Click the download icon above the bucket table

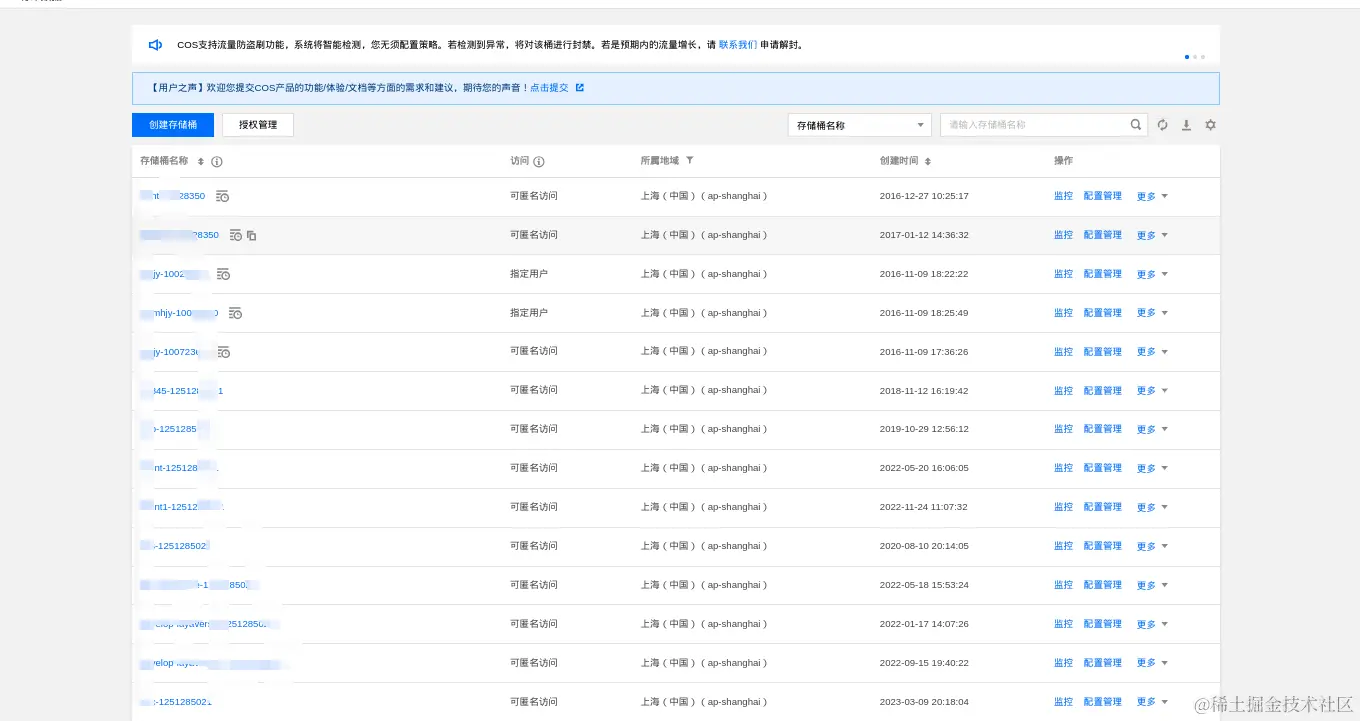[1186, 125]
